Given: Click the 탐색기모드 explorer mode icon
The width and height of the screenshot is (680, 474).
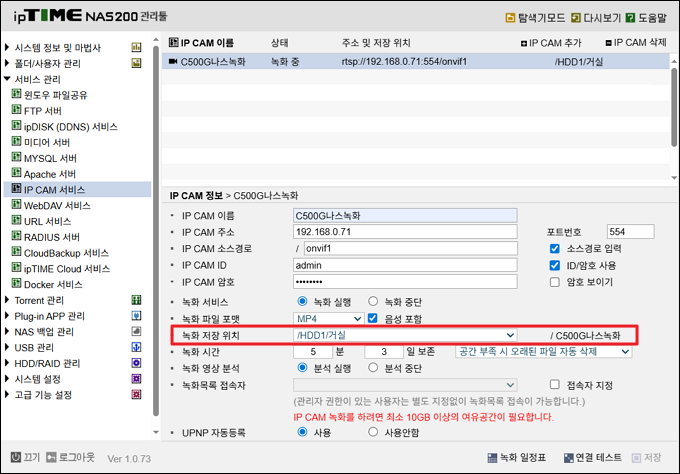Looking at the screenshot, I should click(512, 18).
